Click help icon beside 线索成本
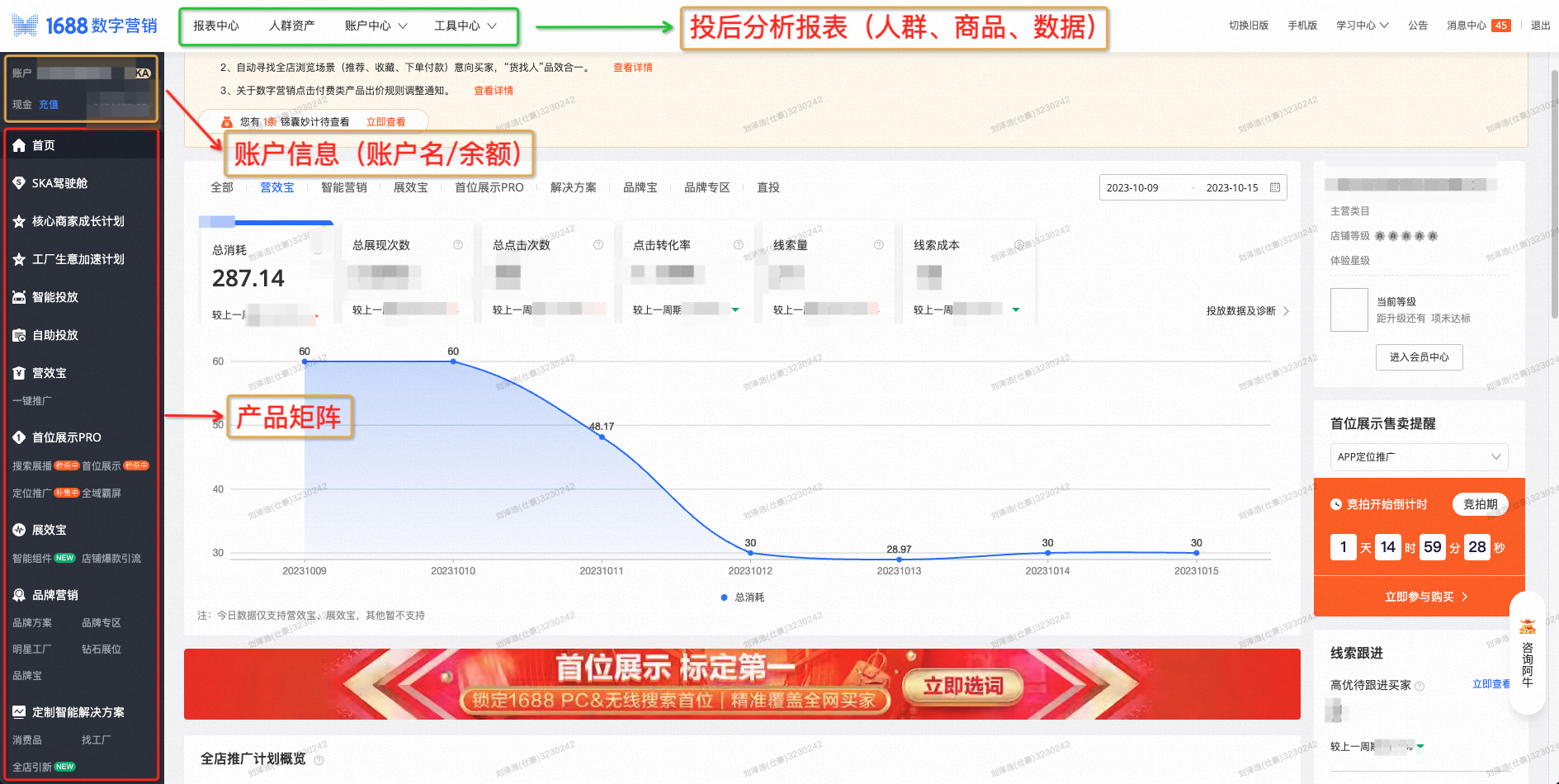 (1019, 245)
